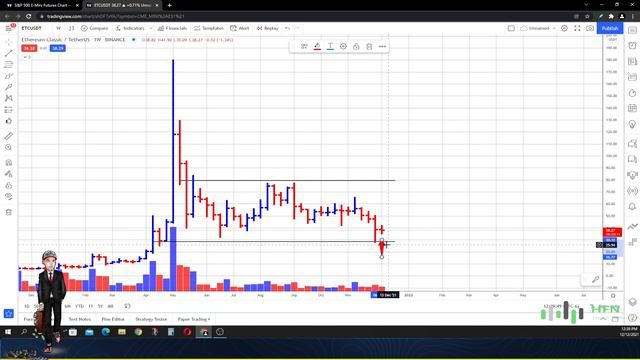The width and height of the screenshot is (640, 360).
Task: Open the patterns tool in left sidebar
Action: 9,98
